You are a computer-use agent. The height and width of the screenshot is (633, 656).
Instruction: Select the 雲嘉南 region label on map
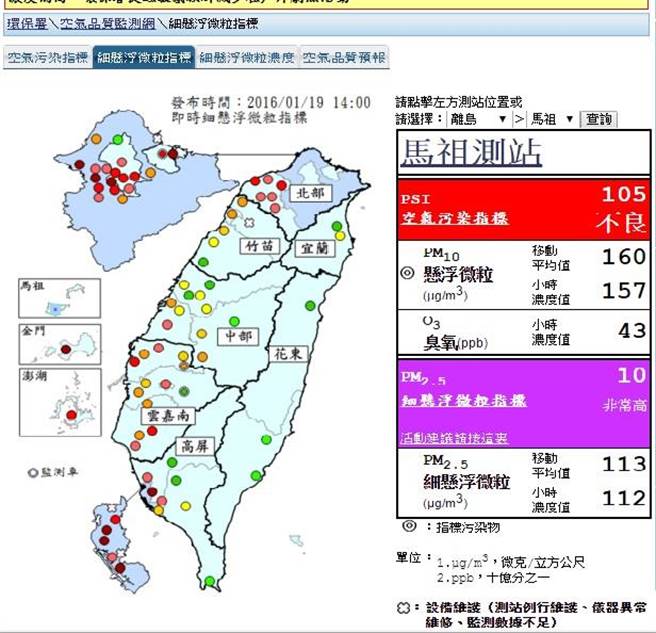[168, 416]
